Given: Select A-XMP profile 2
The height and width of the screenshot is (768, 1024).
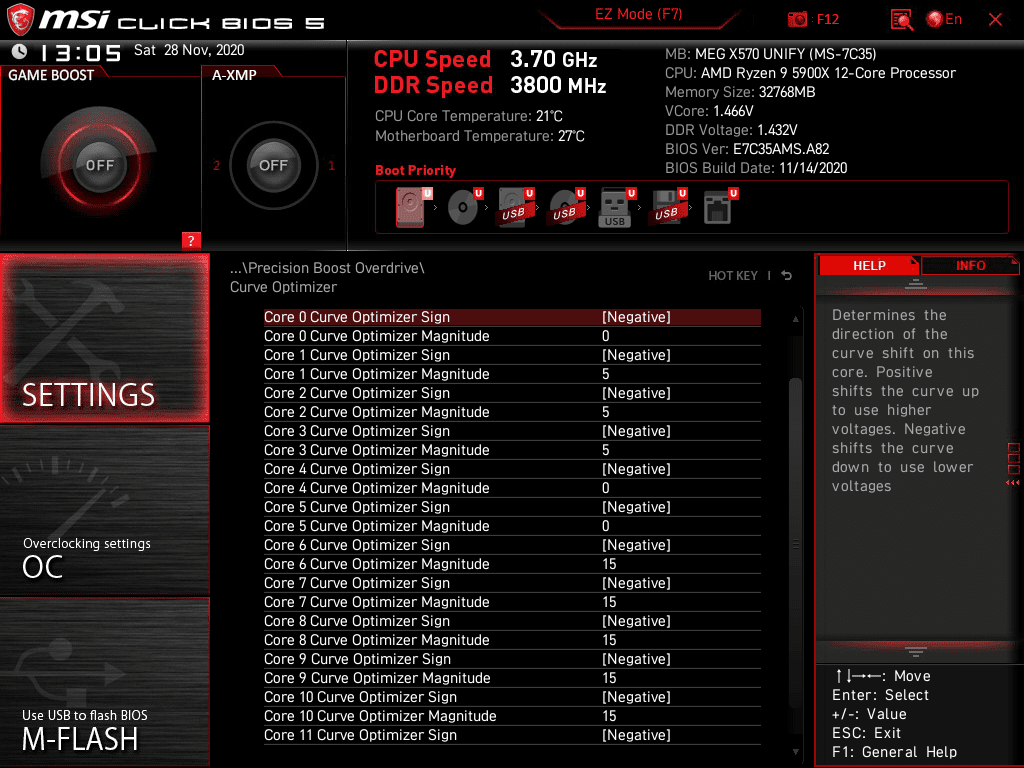Looking at the screenshot, I should 217,166.
